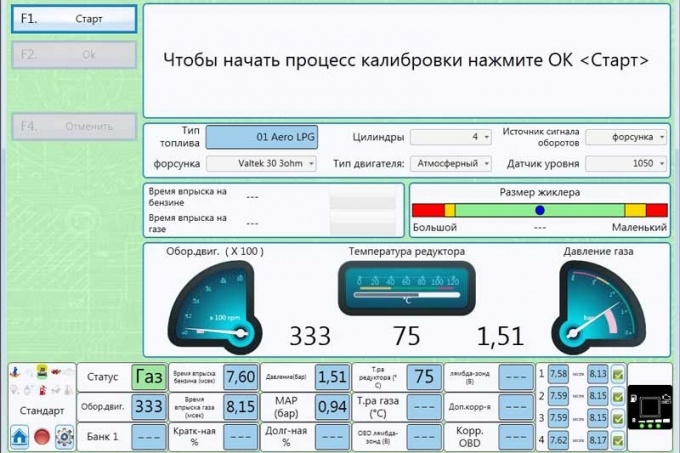
Task: Click the Тип топлива 01 Aero LPG field
Action: coord(262,137)
